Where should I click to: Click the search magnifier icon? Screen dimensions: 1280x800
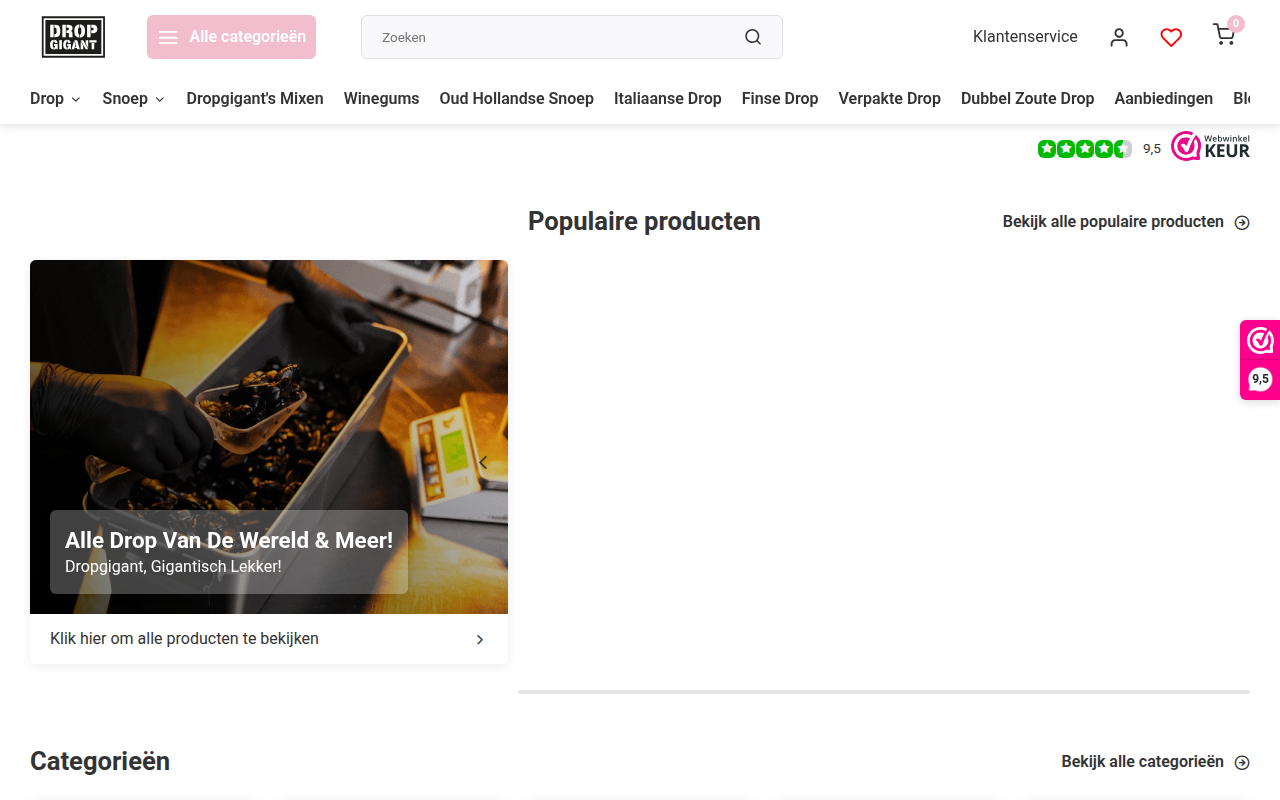pyautogui.click(x=753, y=37)
